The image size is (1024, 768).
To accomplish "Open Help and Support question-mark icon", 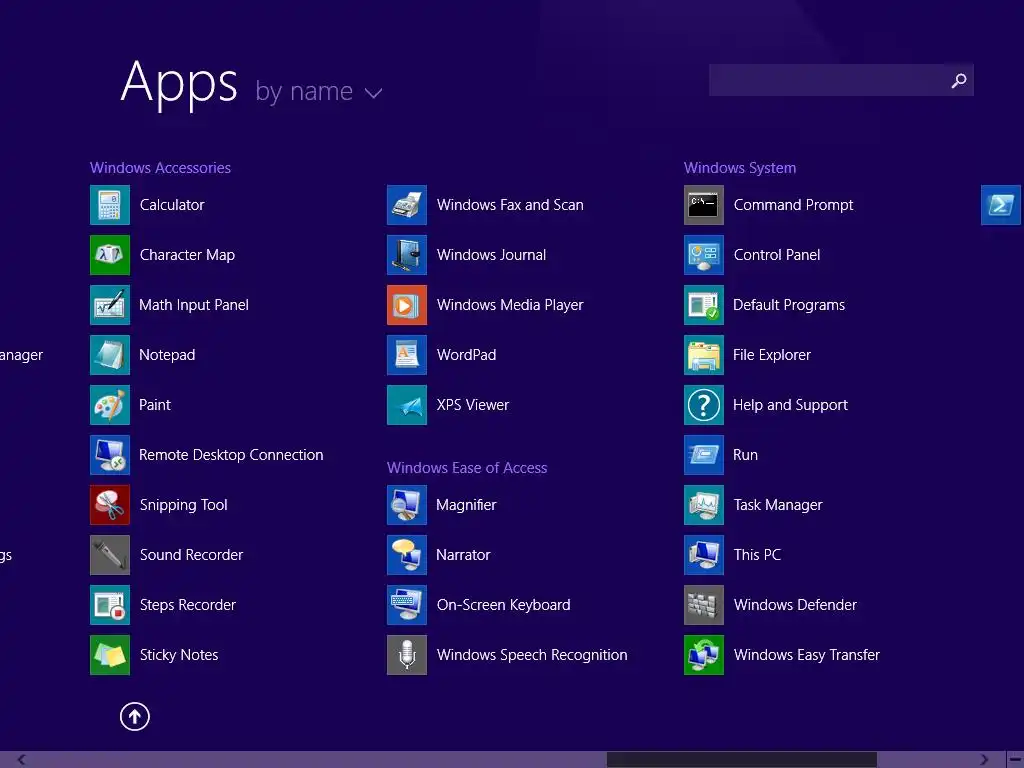I will (x=704, y=405).
